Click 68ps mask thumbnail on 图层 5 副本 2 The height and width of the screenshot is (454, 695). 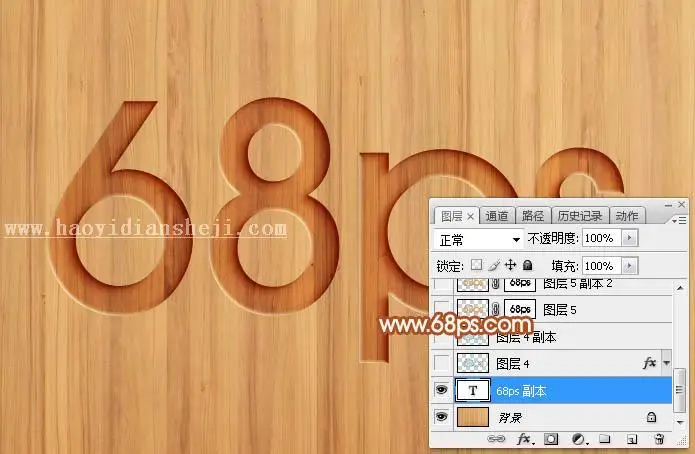tap(520, 284)
